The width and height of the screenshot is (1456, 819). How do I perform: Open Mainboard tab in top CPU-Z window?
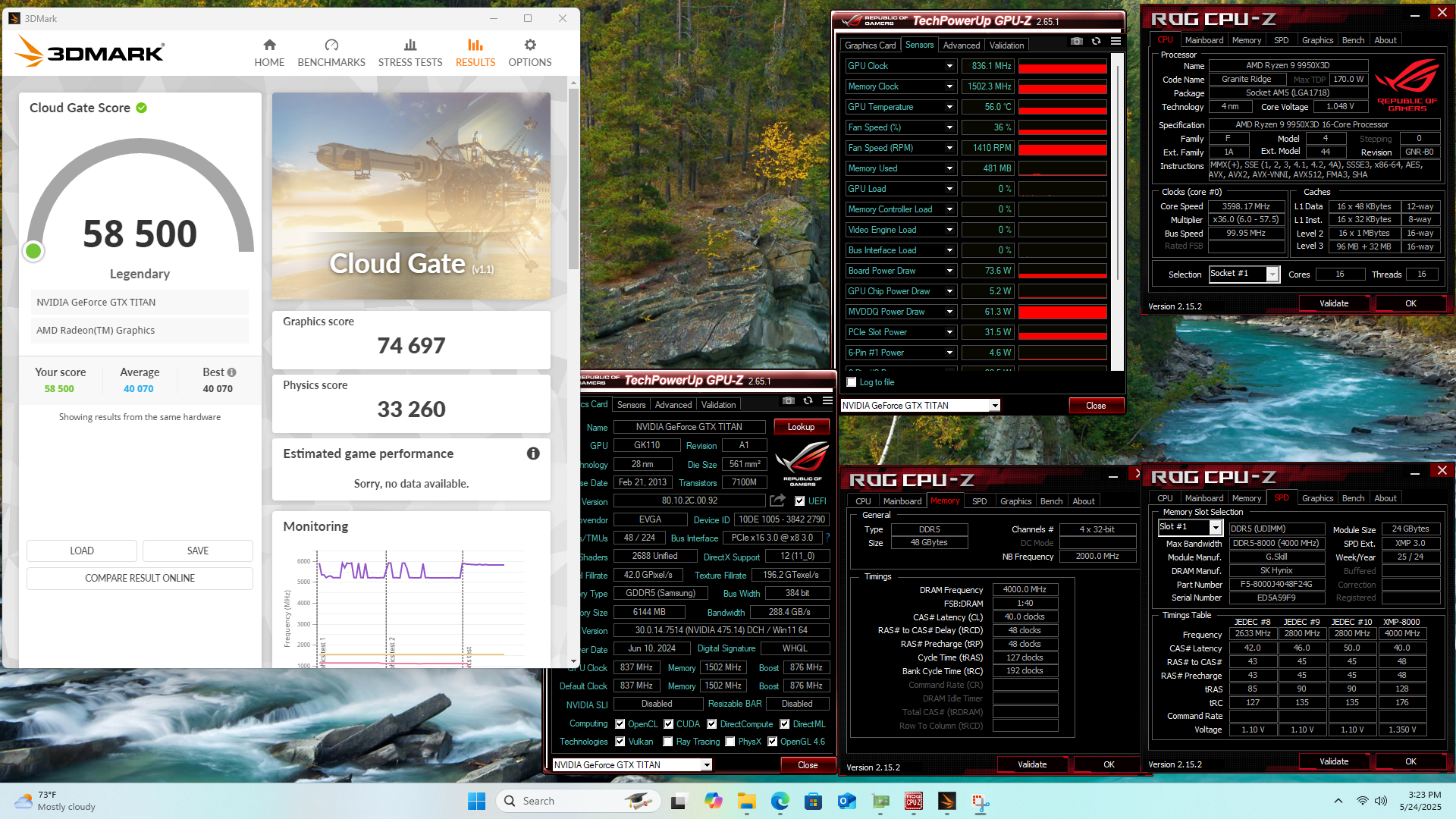(x=1204, y=40)
